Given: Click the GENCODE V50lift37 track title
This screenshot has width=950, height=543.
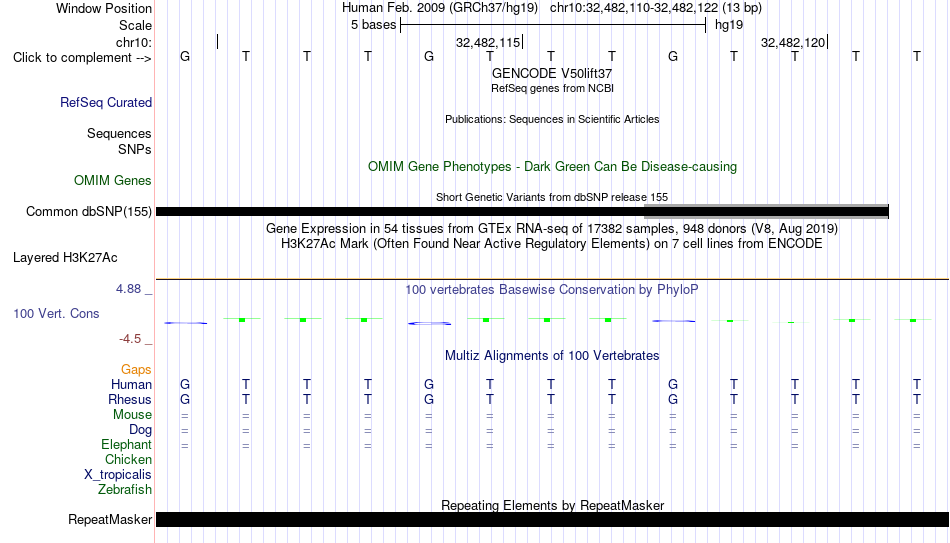Looking at the screenshot, I should click(552, 73).
